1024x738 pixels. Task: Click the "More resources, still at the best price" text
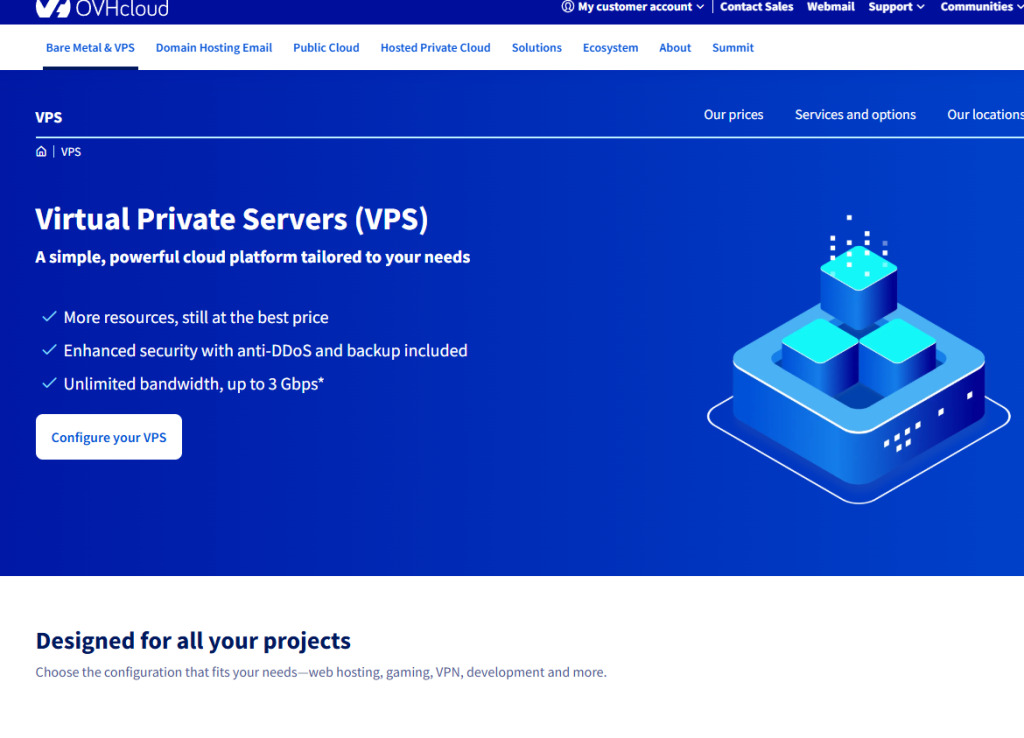[x=196, y=317]
